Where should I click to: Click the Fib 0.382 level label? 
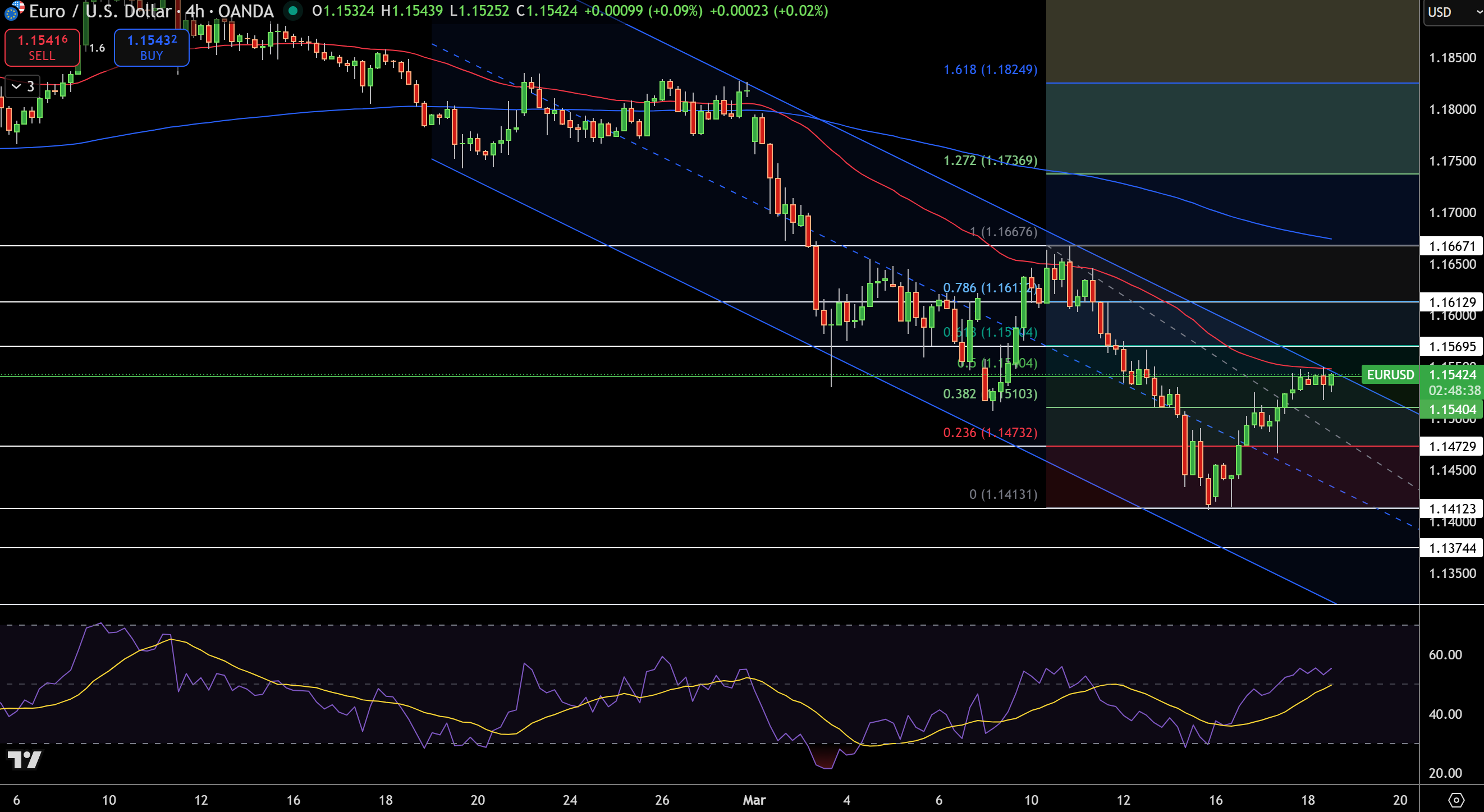click(x=990, y=394)
